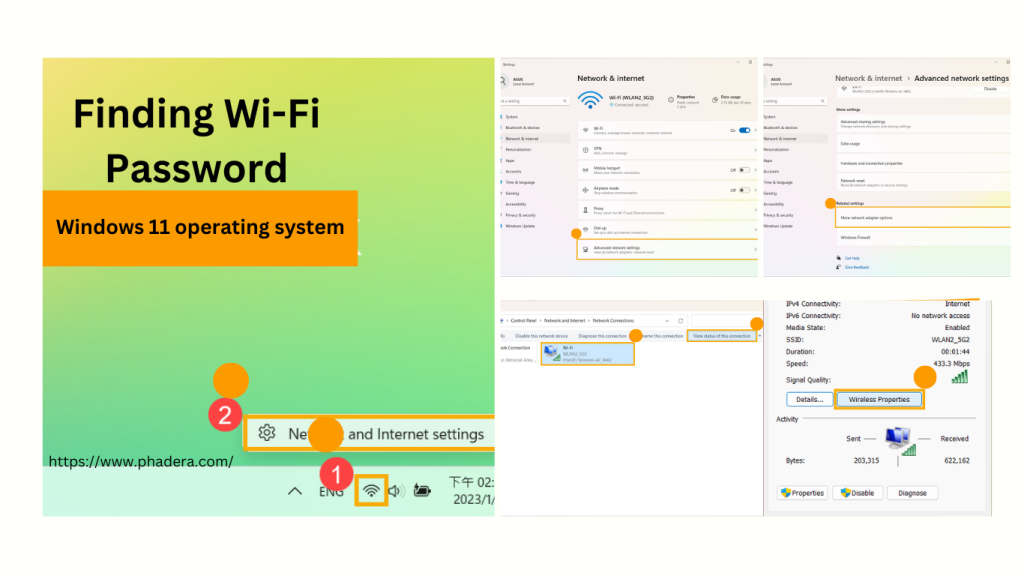Open the VPN row chevron
The width and height of the screenshot is (1024, 576).
[x=754, y=150]
